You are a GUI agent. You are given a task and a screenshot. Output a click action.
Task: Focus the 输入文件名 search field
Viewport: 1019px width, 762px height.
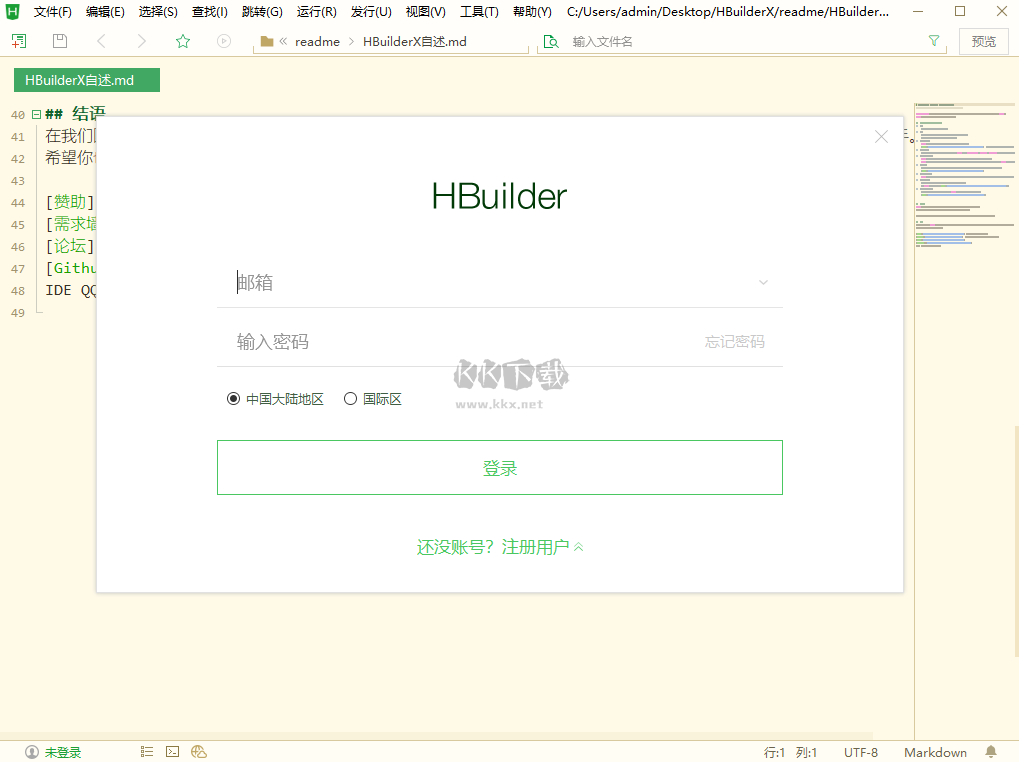(x=744, y=42)
